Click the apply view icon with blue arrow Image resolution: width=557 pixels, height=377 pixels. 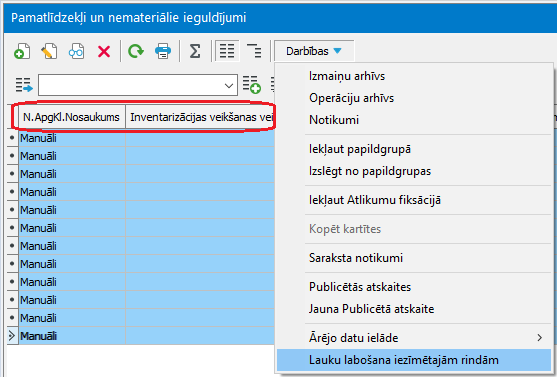click(24, 85)
